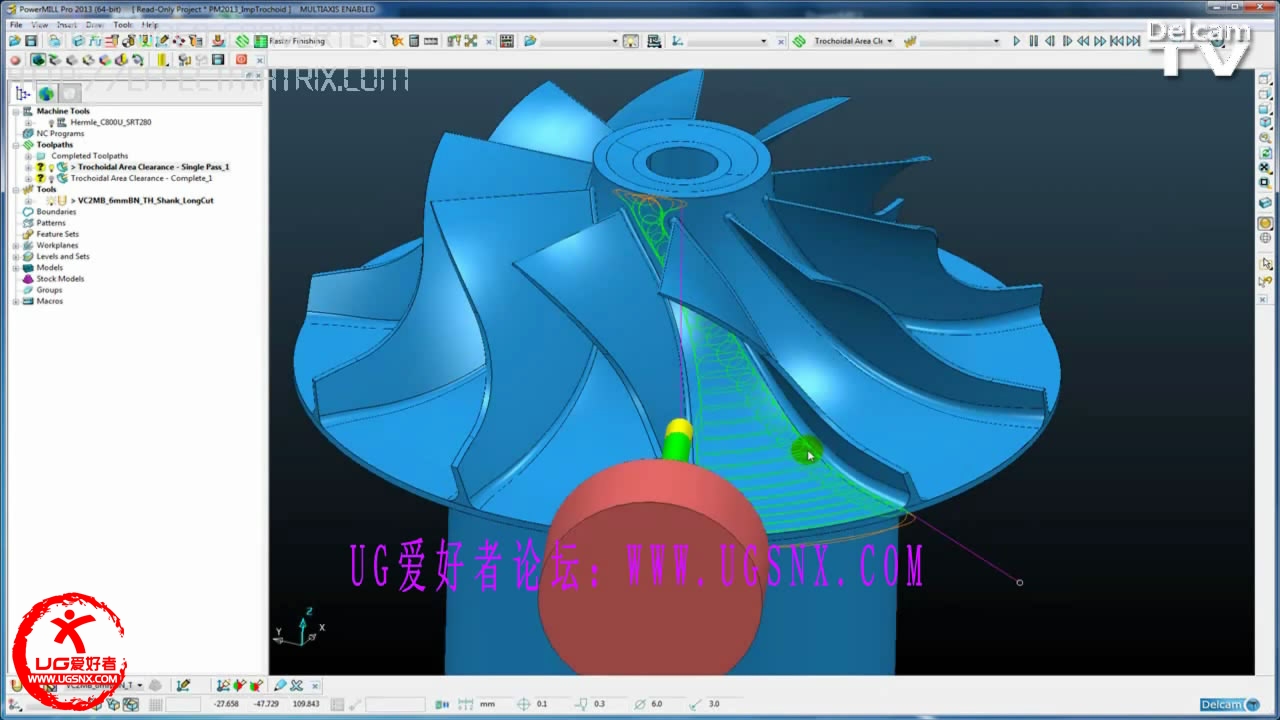Image resolution: width=1280 pixels, height=720 pixels.
Task: Collapse the Machine Tools branch
Action: coord(16,111)
